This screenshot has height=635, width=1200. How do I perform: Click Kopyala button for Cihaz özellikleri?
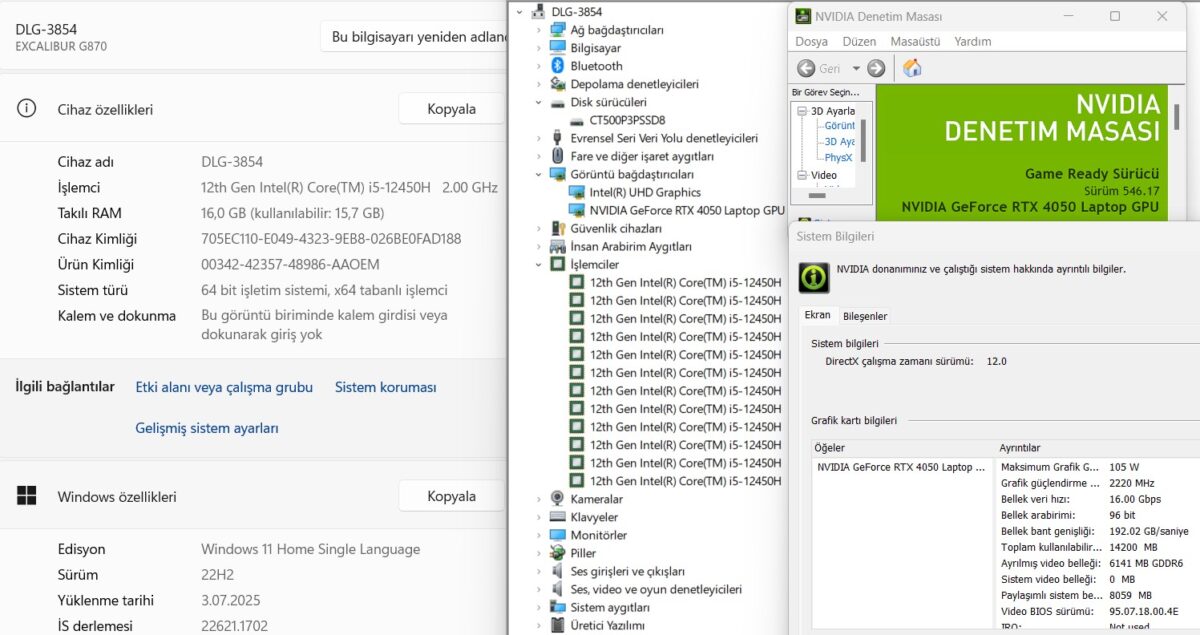tap(451, 109)
